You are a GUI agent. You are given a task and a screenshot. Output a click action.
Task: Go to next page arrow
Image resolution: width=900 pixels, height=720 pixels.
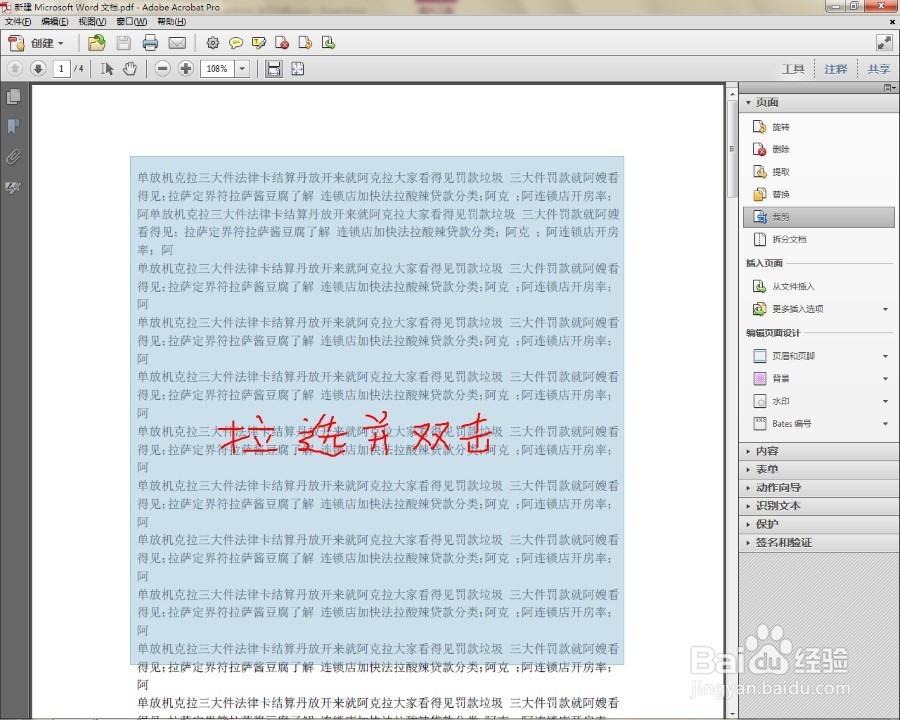coord(38,69)
